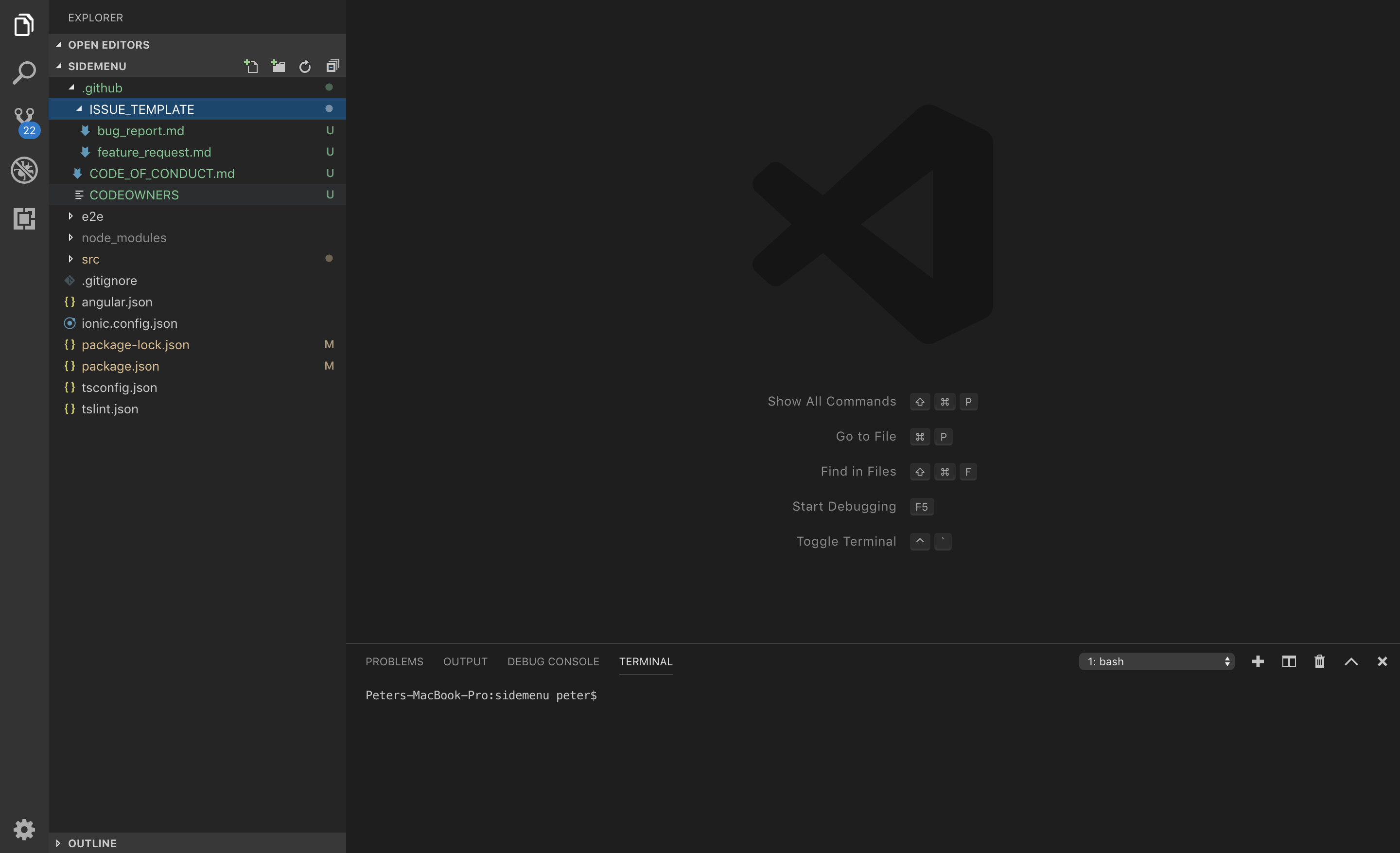Click the New File icon in SIDEMENU header
The height and width of the screenshot is (853, 1400).
pyautogui.click(x=250, y=67)
